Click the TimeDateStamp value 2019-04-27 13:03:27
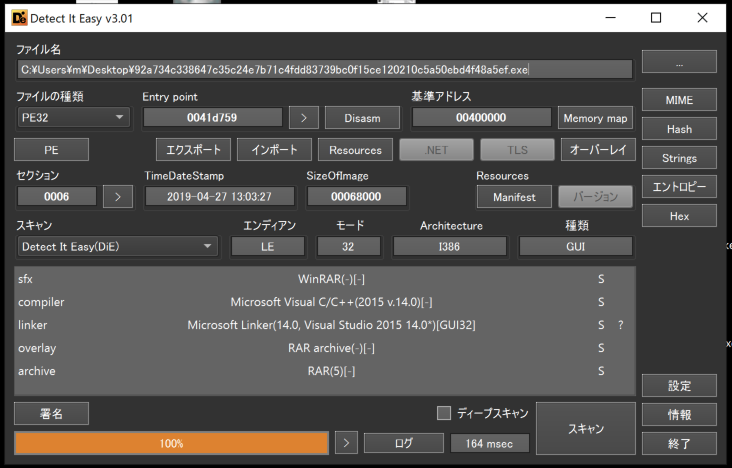732x468 pixels. coord(219,197)
